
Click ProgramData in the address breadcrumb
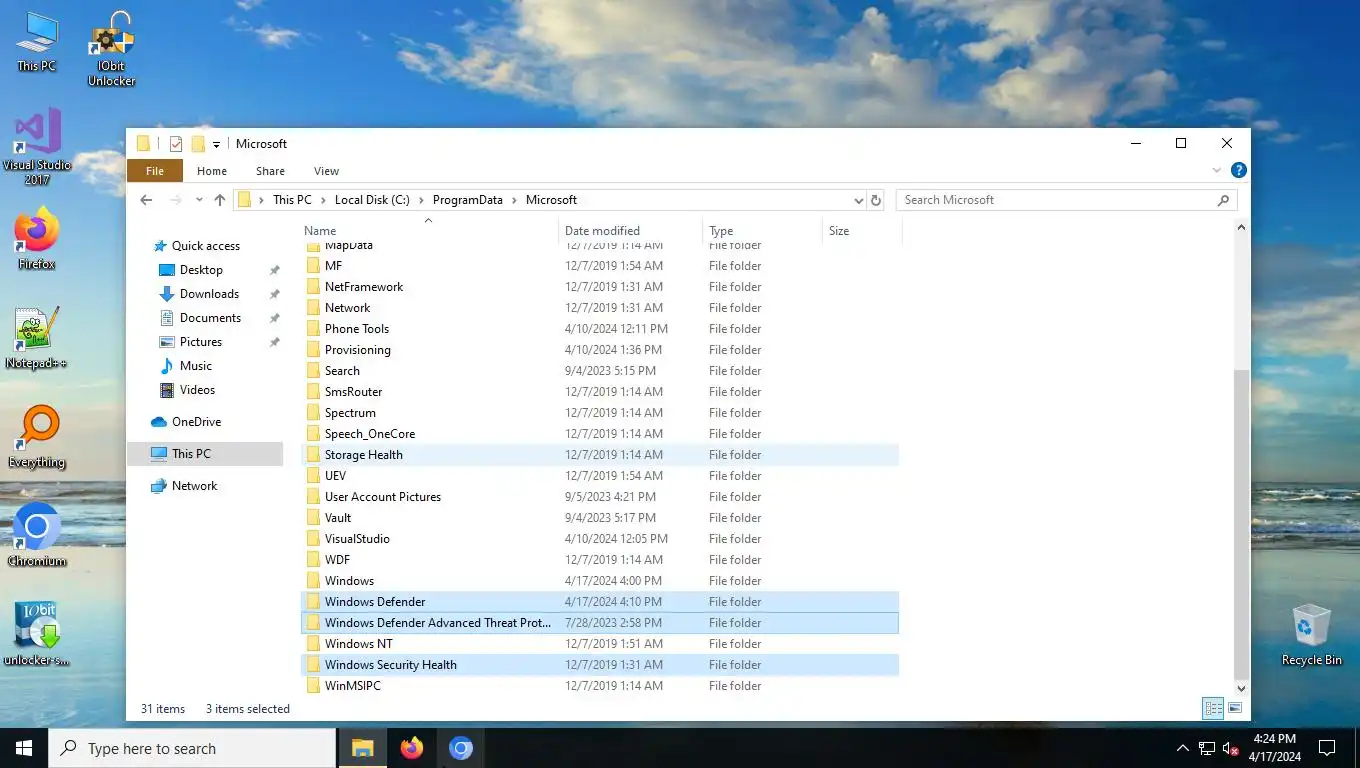pos(468,200)
